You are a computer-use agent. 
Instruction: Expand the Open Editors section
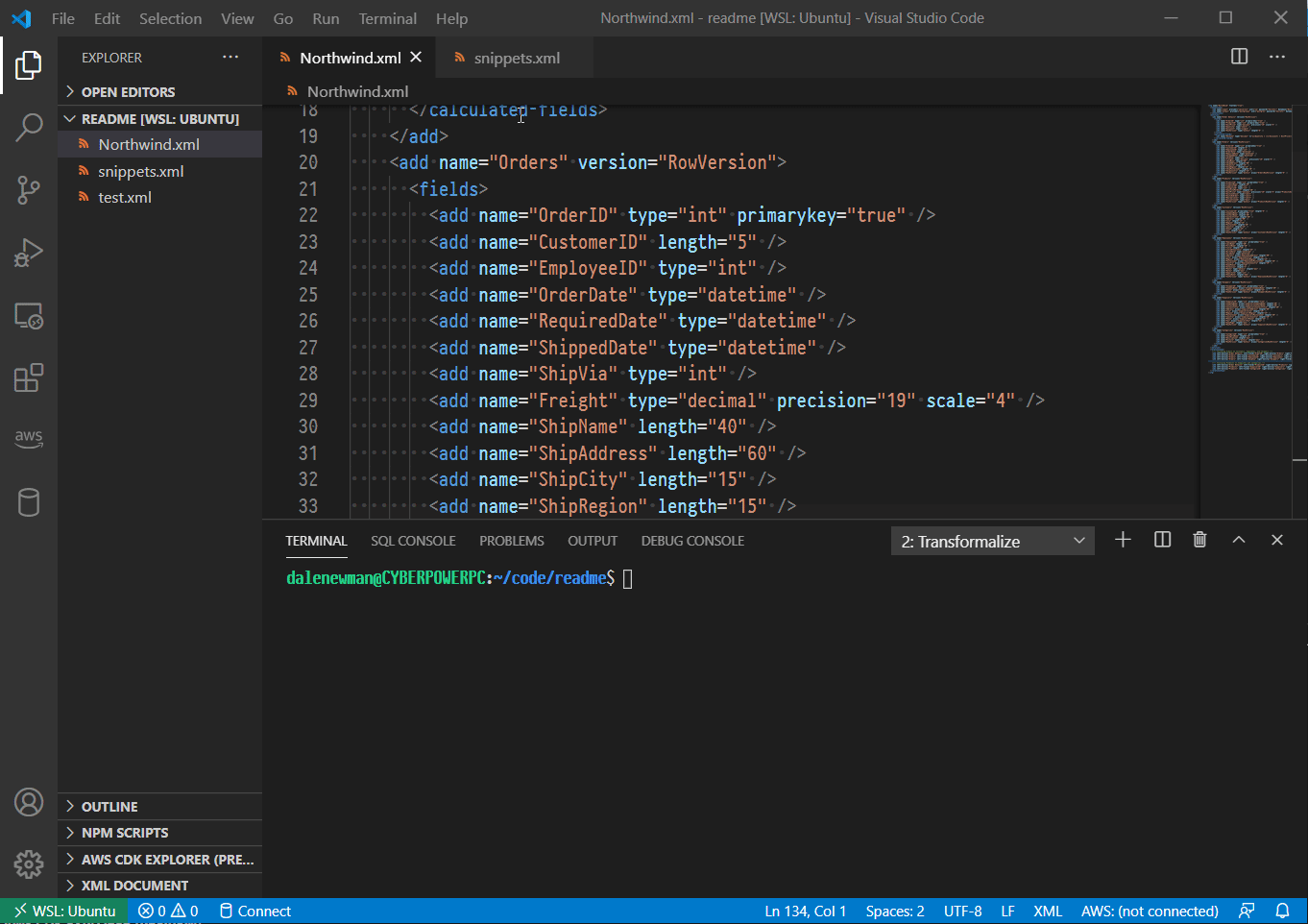tap(159, 92)
